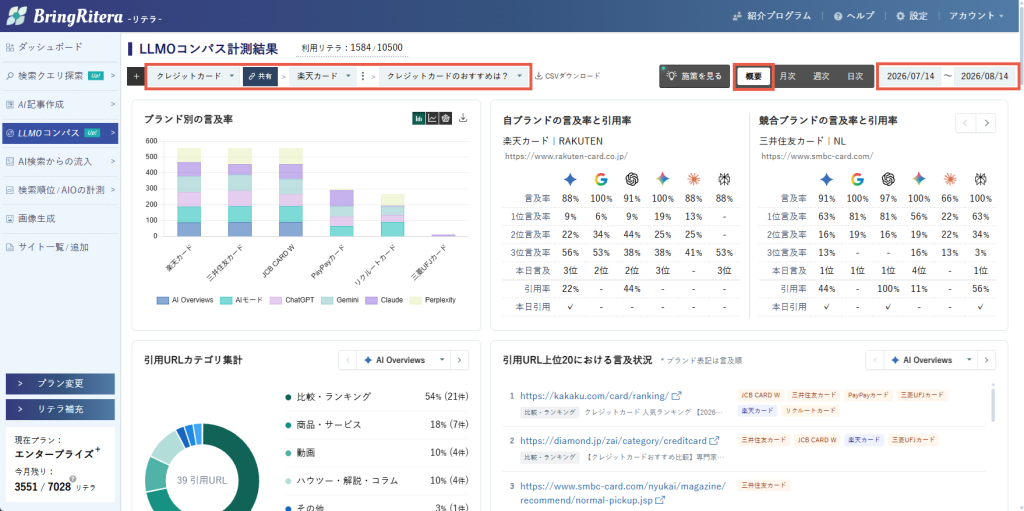Toggle ChatGPT series in chart legend

[x=293, y=300]
